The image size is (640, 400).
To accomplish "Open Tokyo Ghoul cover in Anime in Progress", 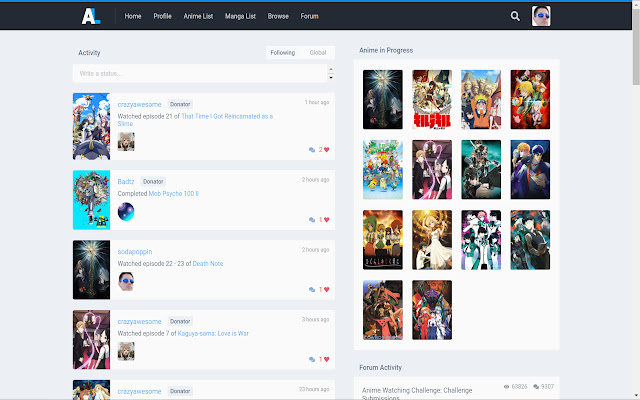I will [530, 240].
